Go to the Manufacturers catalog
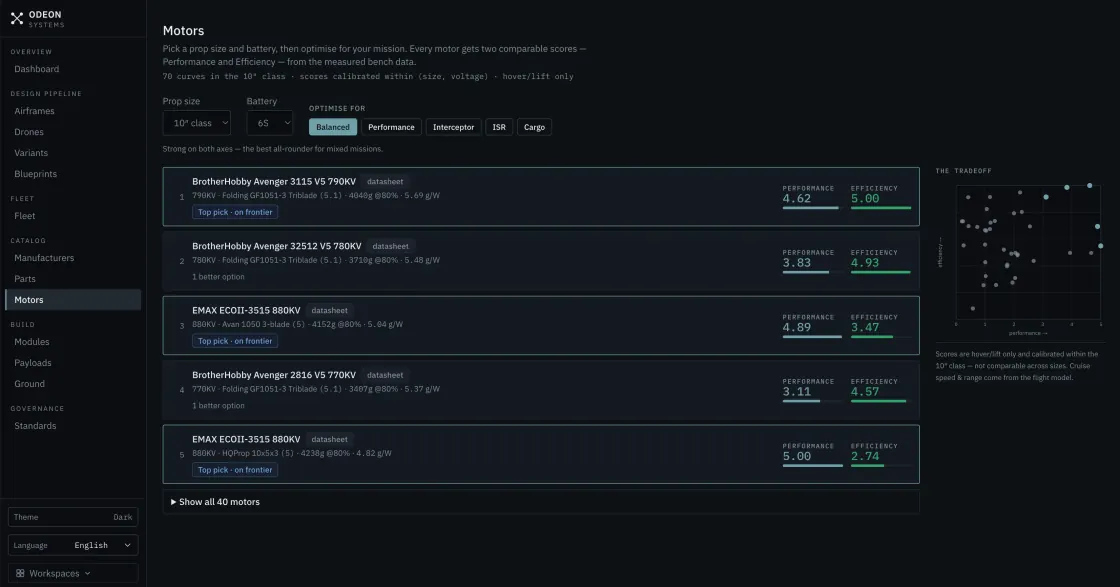This screenshot has width=1120, height=587. coord(44,258)
